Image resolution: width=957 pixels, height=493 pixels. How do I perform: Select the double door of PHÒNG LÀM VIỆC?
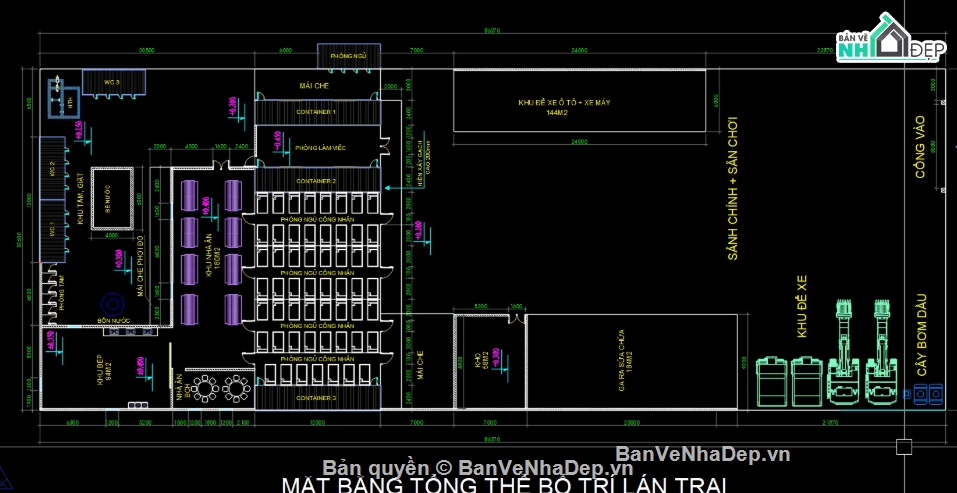pos(385,145)
